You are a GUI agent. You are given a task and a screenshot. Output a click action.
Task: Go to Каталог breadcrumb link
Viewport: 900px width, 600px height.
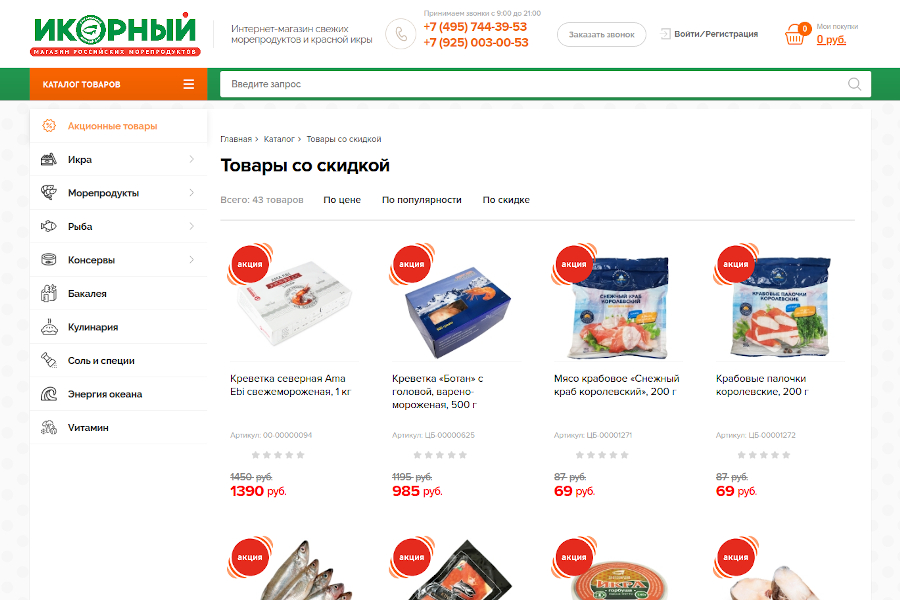(279, 139)
